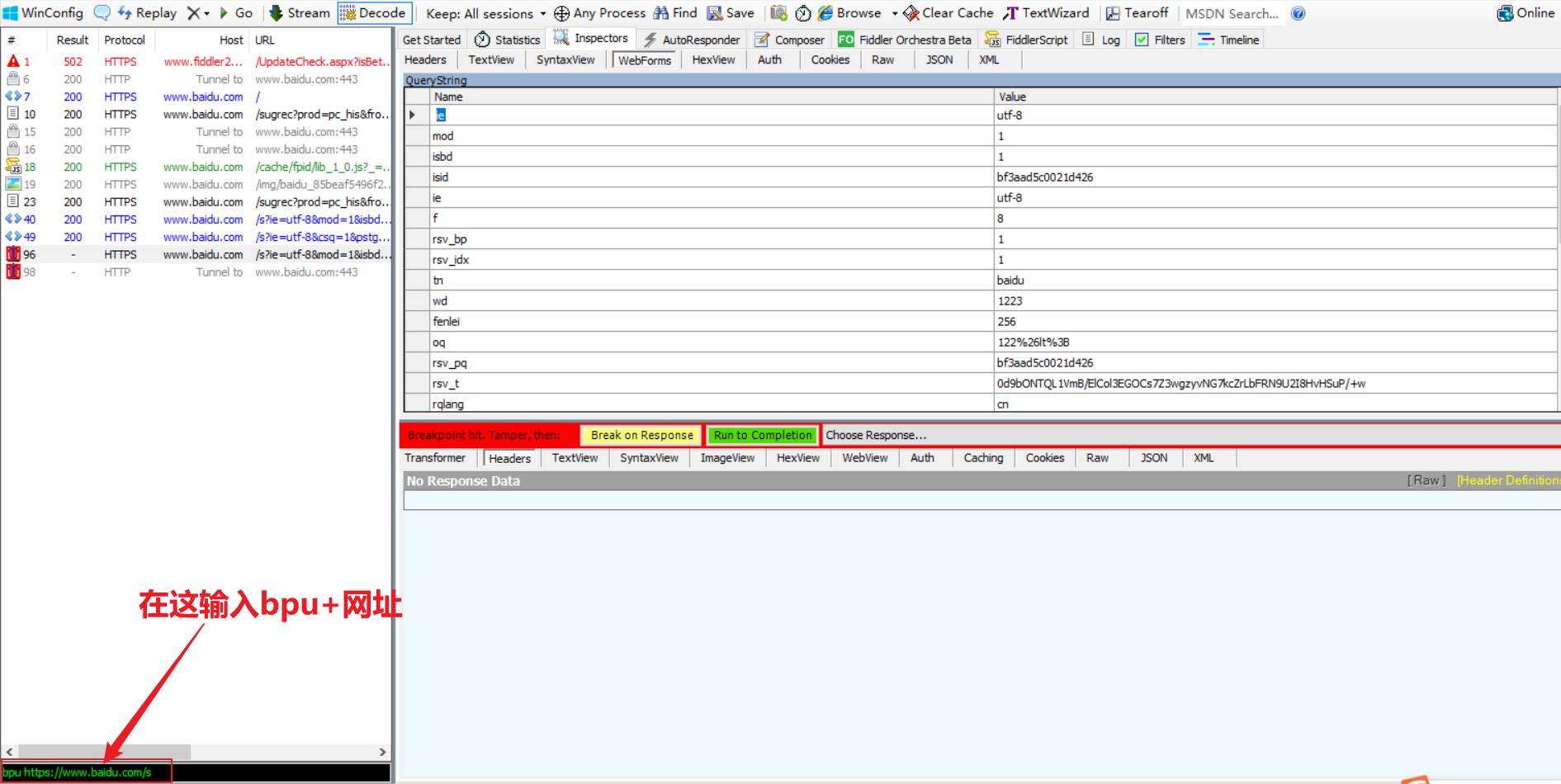Click session list scroll right arrow
The width and height of the screenshot is (1561, 784).
click(382, 752)
